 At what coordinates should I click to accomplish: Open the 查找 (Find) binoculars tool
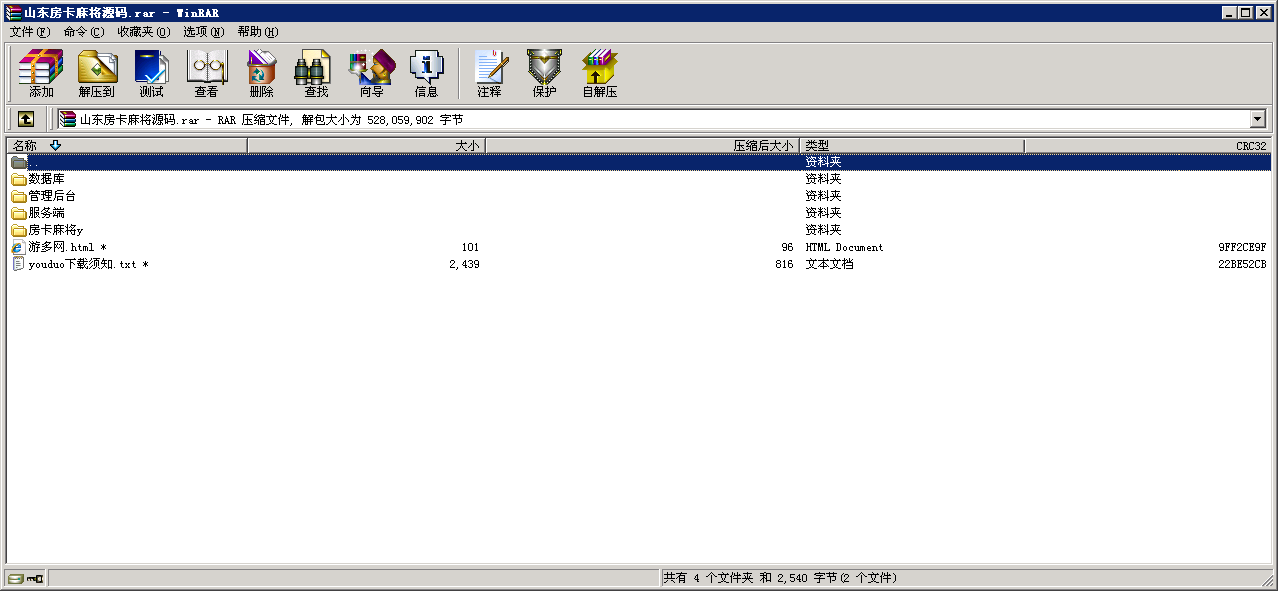click(x=316, y=73)
